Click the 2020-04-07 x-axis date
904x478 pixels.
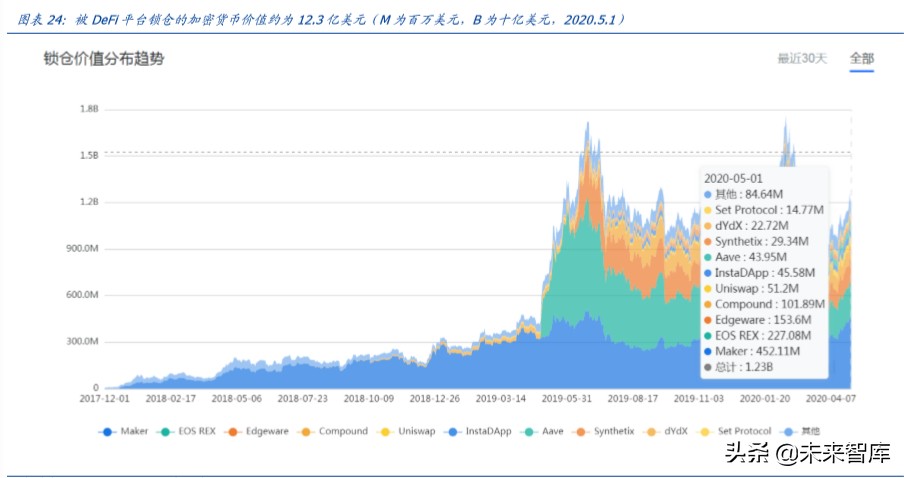(831, 398)
